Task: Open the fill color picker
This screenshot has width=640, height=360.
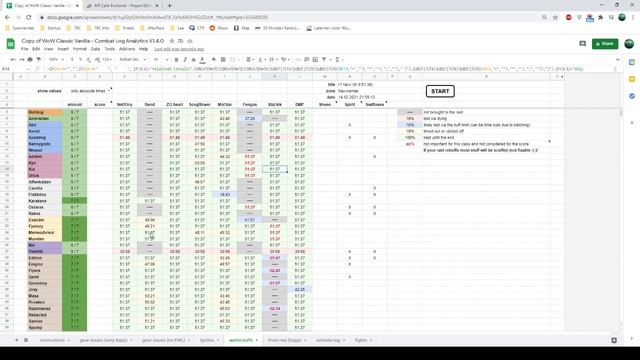Action: click(x=214, y=60)
